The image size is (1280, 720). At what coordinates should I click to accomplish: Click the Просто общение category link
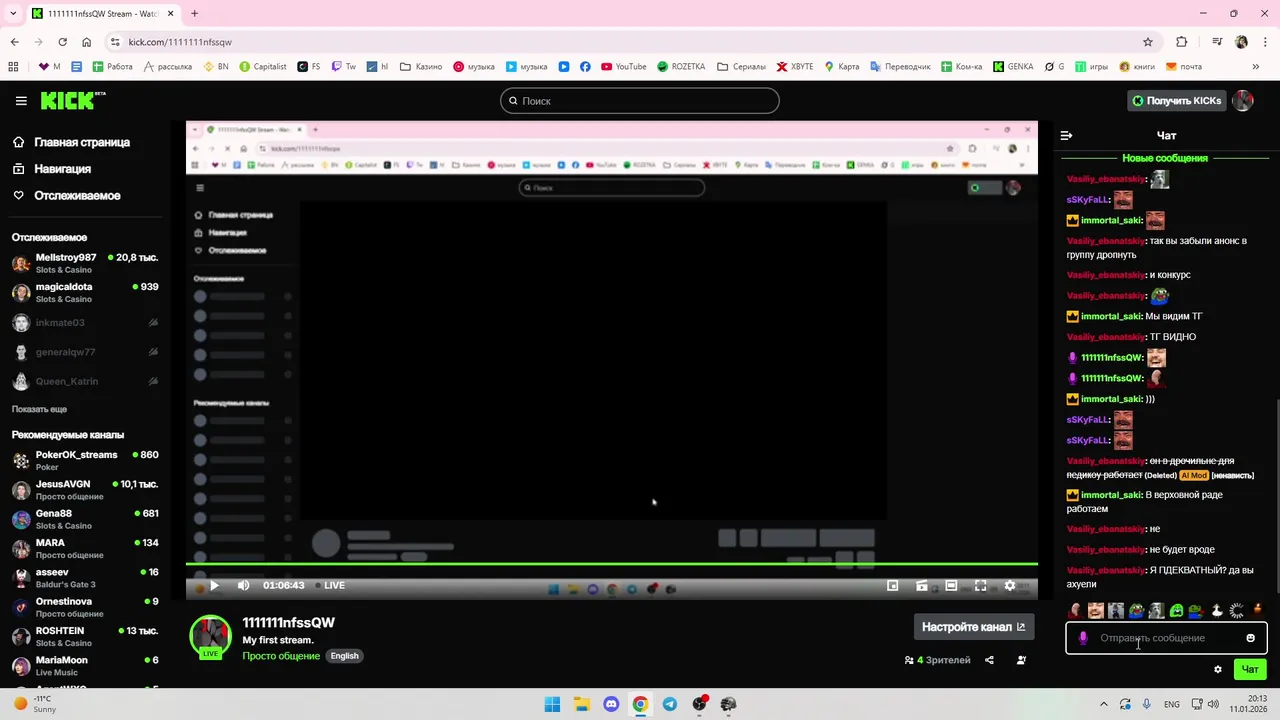[281, 656]
